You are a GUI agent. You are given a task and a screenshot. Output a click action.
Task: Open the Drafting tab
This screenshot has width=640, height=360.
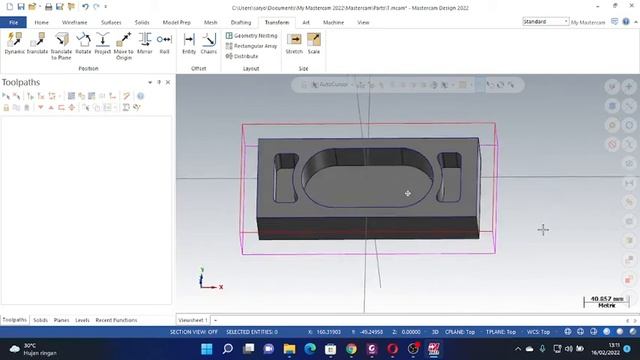pos(241,22)
